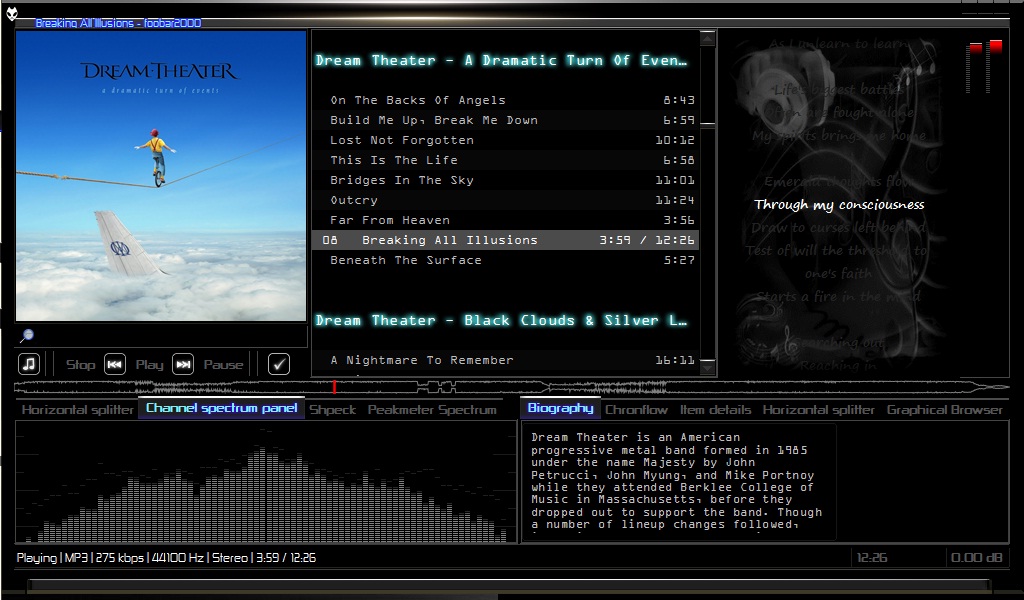This screenshot has width=1024, height=600.
Task: Click the music note button
Action: pos(29,364)
